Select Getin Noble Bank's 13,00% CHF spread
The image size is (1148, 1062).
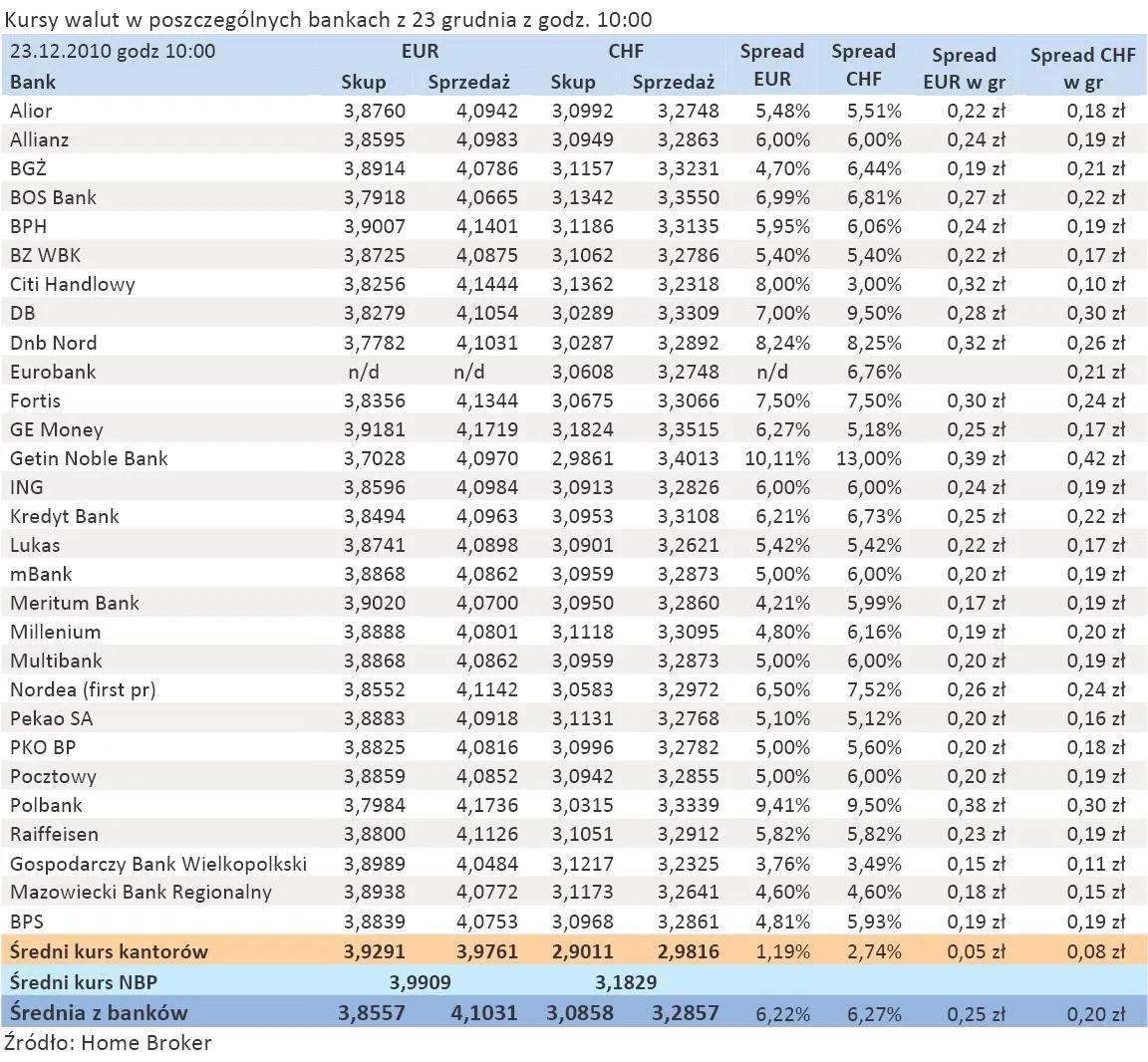pyautogui.click(x=868, y=458)
